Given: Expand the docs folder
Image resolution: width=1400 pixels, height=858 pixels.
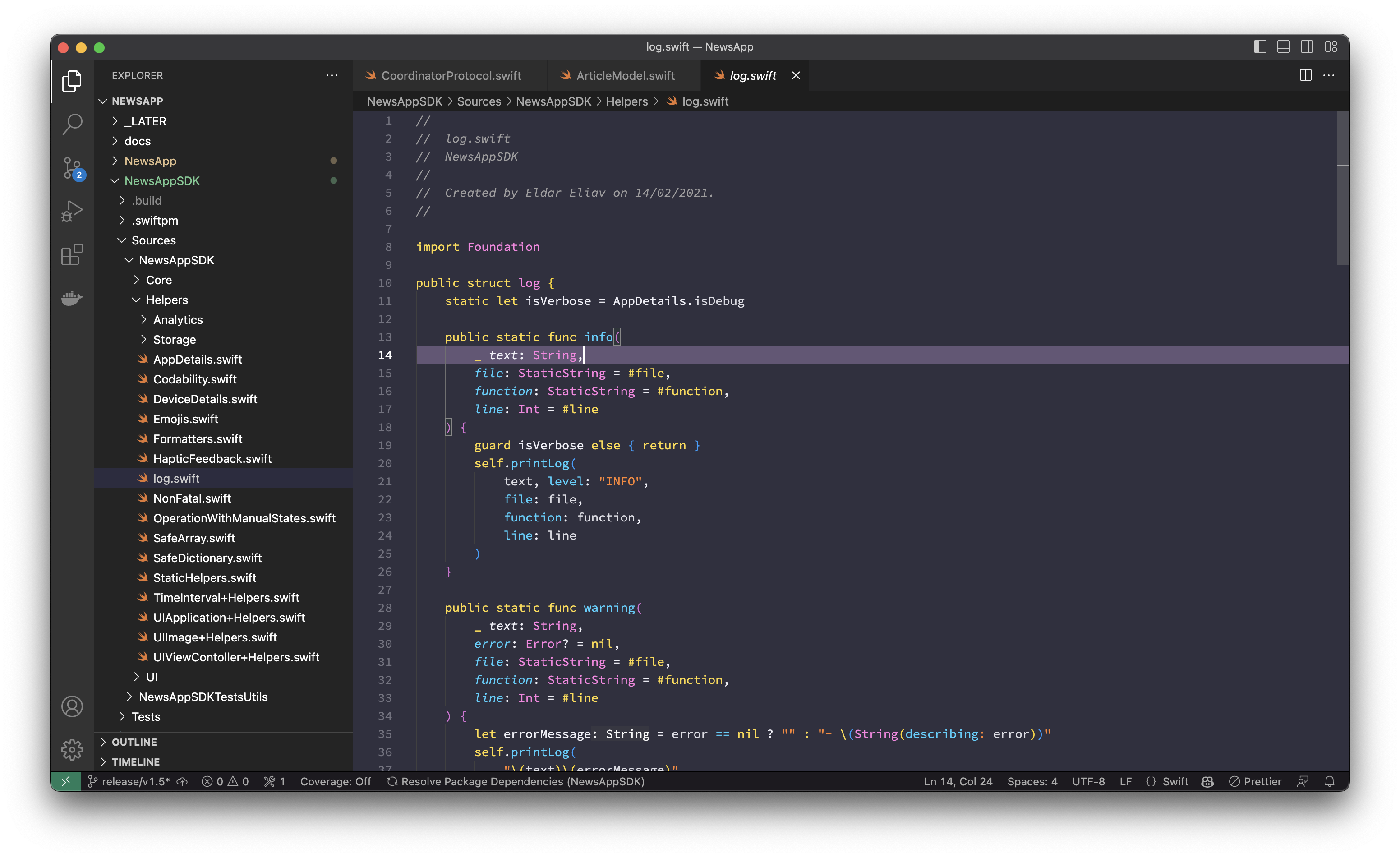Looking at the screenshot, I should tap(223, 141).
